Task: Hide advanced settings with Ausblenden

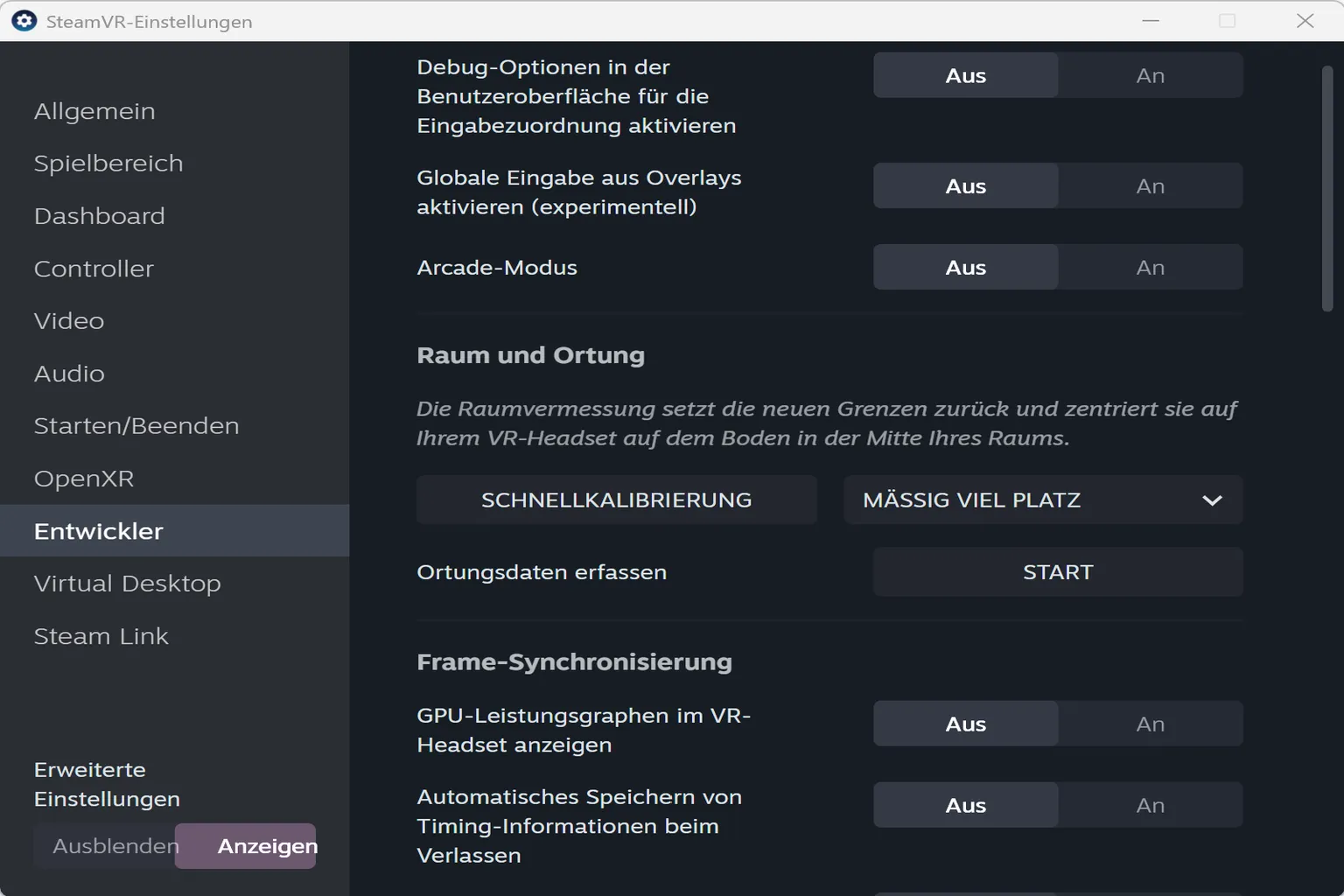Action: point(105,846)
